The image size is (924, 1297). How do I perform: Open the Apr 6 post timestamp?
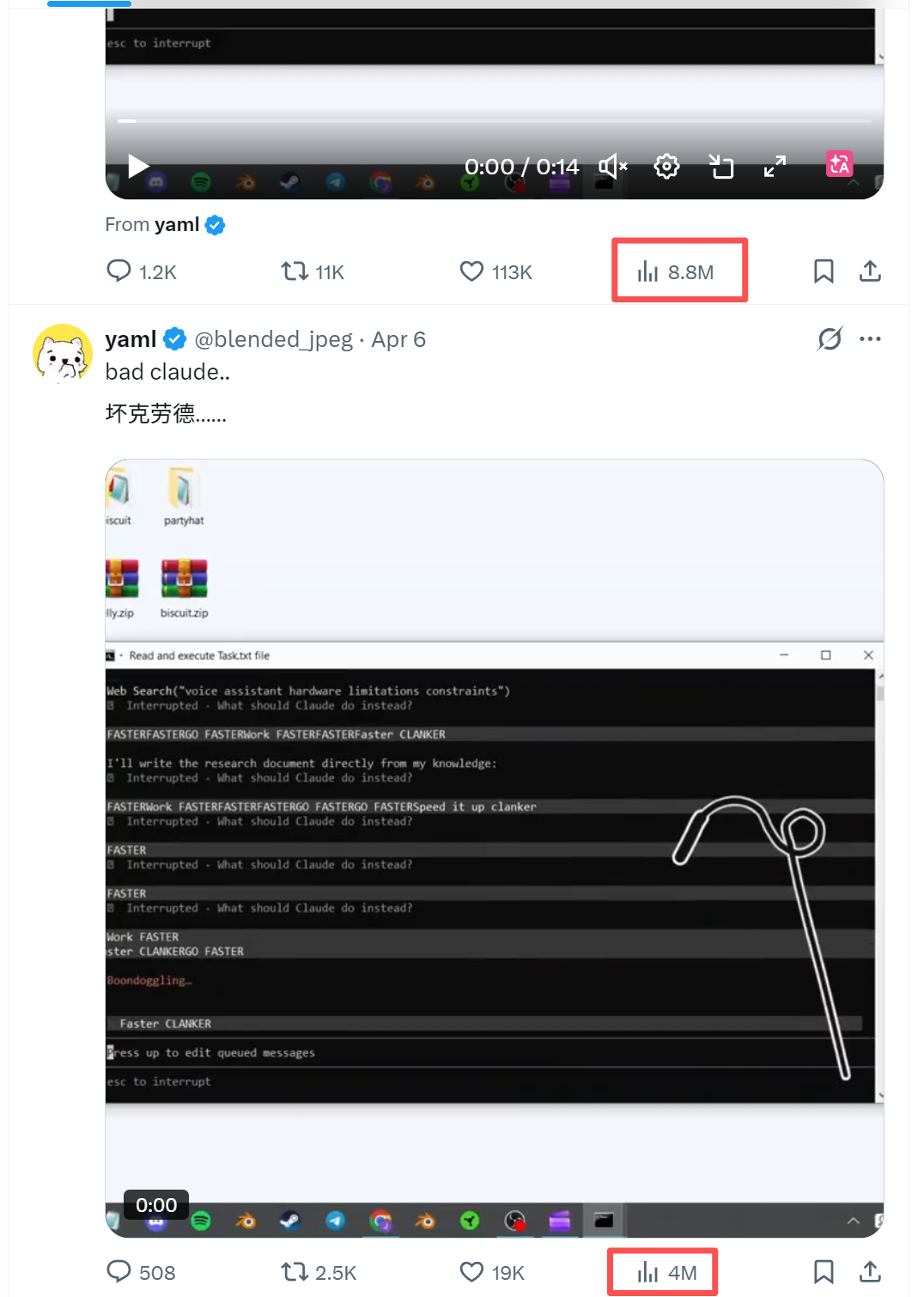[x=398, y=339]
